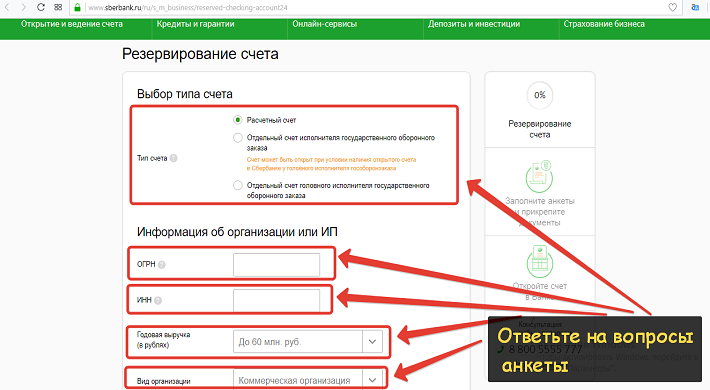
Task: Select Отдельный счет головного исполнителя radio option
Action: point(238,185)
